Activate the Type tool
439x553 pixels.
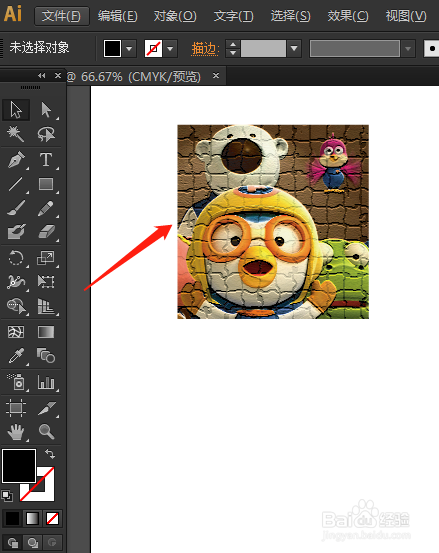pos(46,159)
